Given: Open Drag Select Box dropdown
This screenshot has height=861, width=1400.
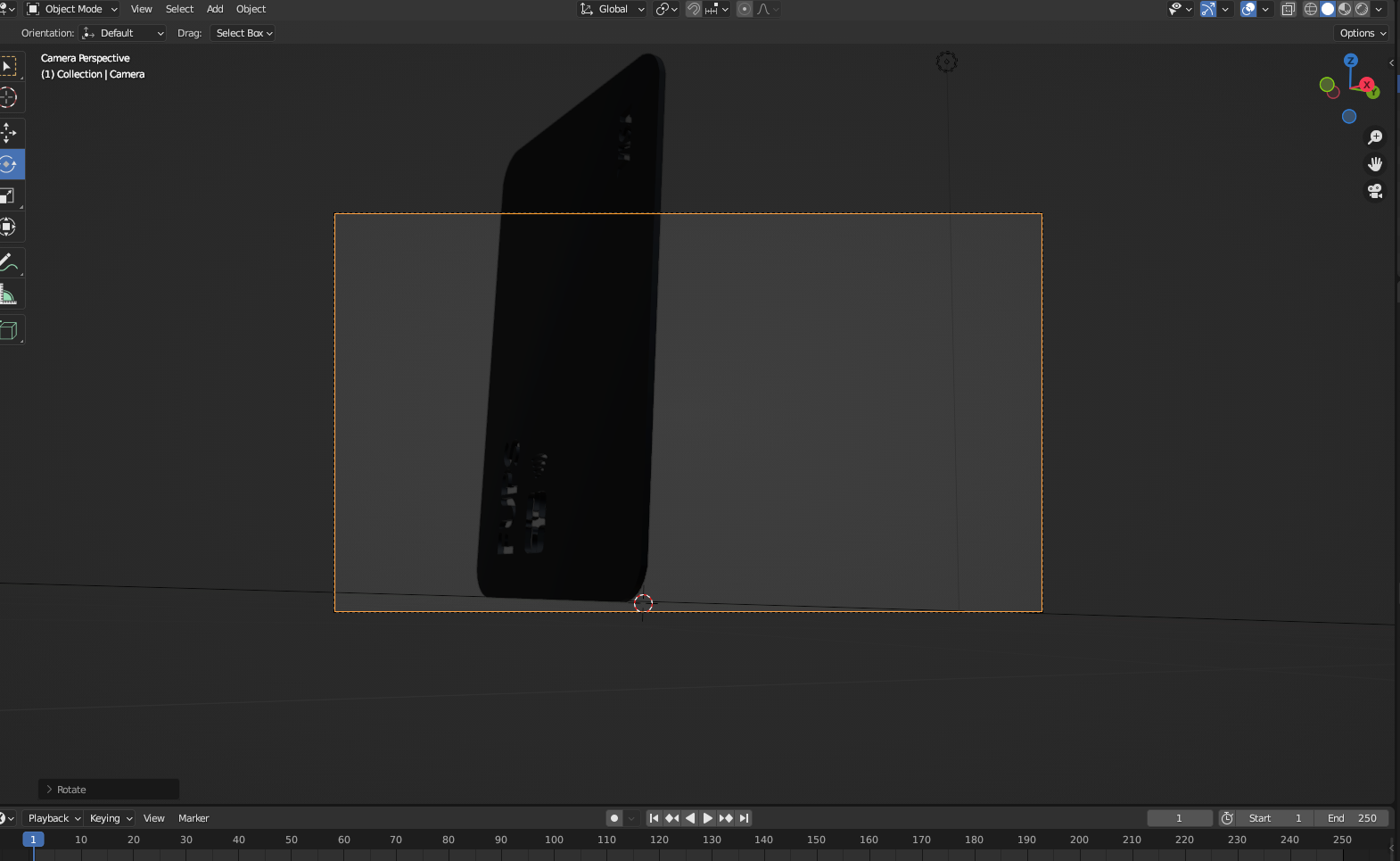Looking at the screenshot, I should pos(243,33).
